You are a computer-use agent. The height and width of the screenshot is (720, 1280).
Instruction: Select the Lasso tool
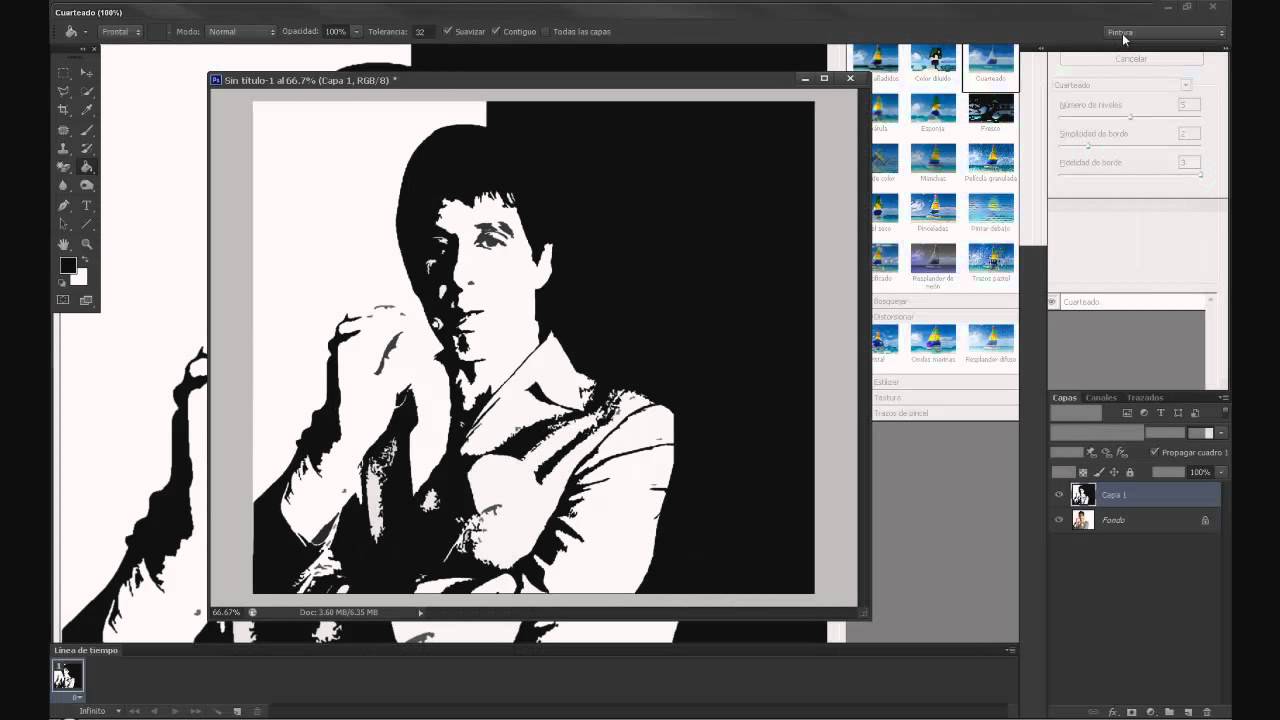64,92
